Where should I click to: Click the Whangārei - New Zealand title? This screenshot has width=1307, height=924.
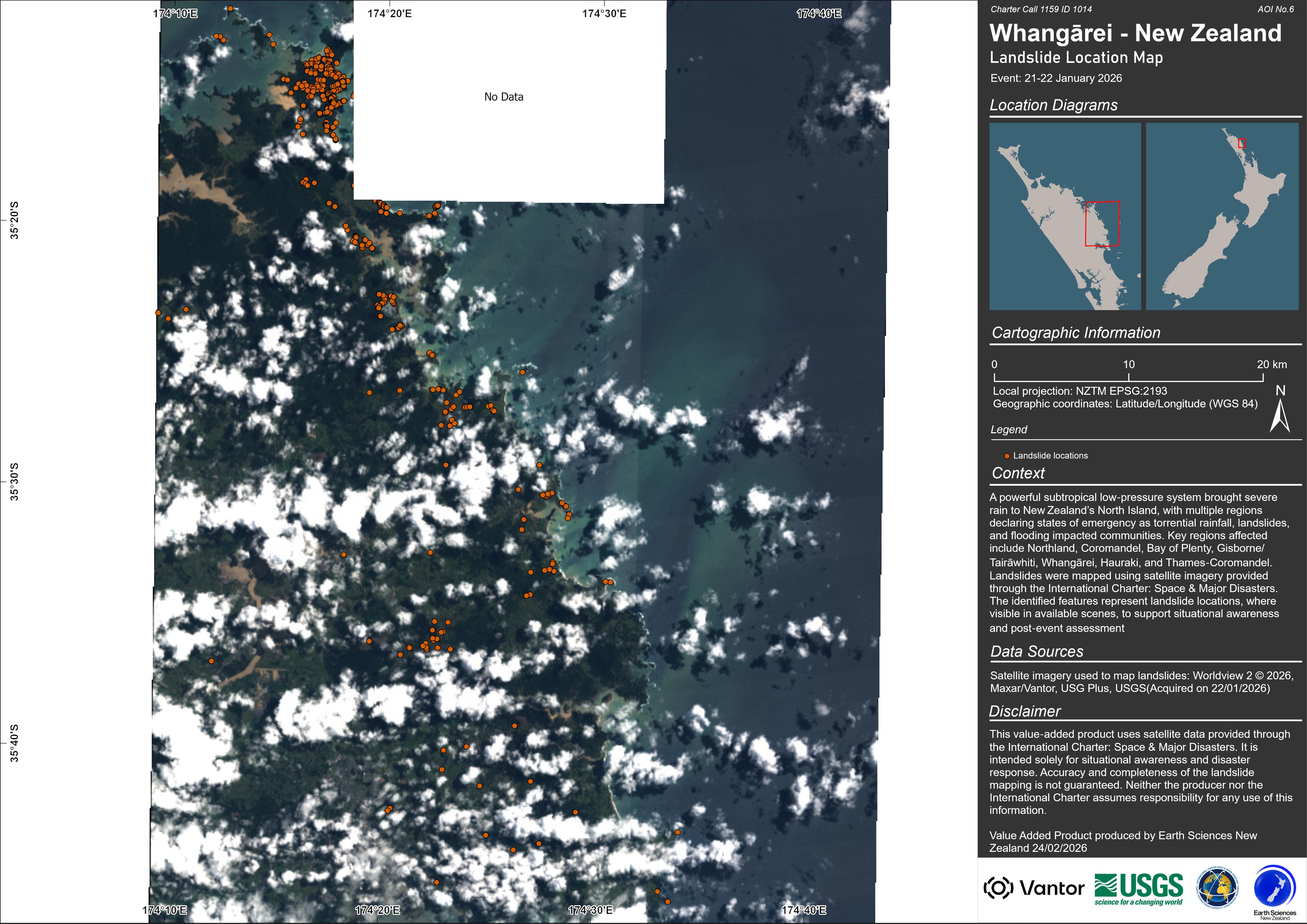1135,33
